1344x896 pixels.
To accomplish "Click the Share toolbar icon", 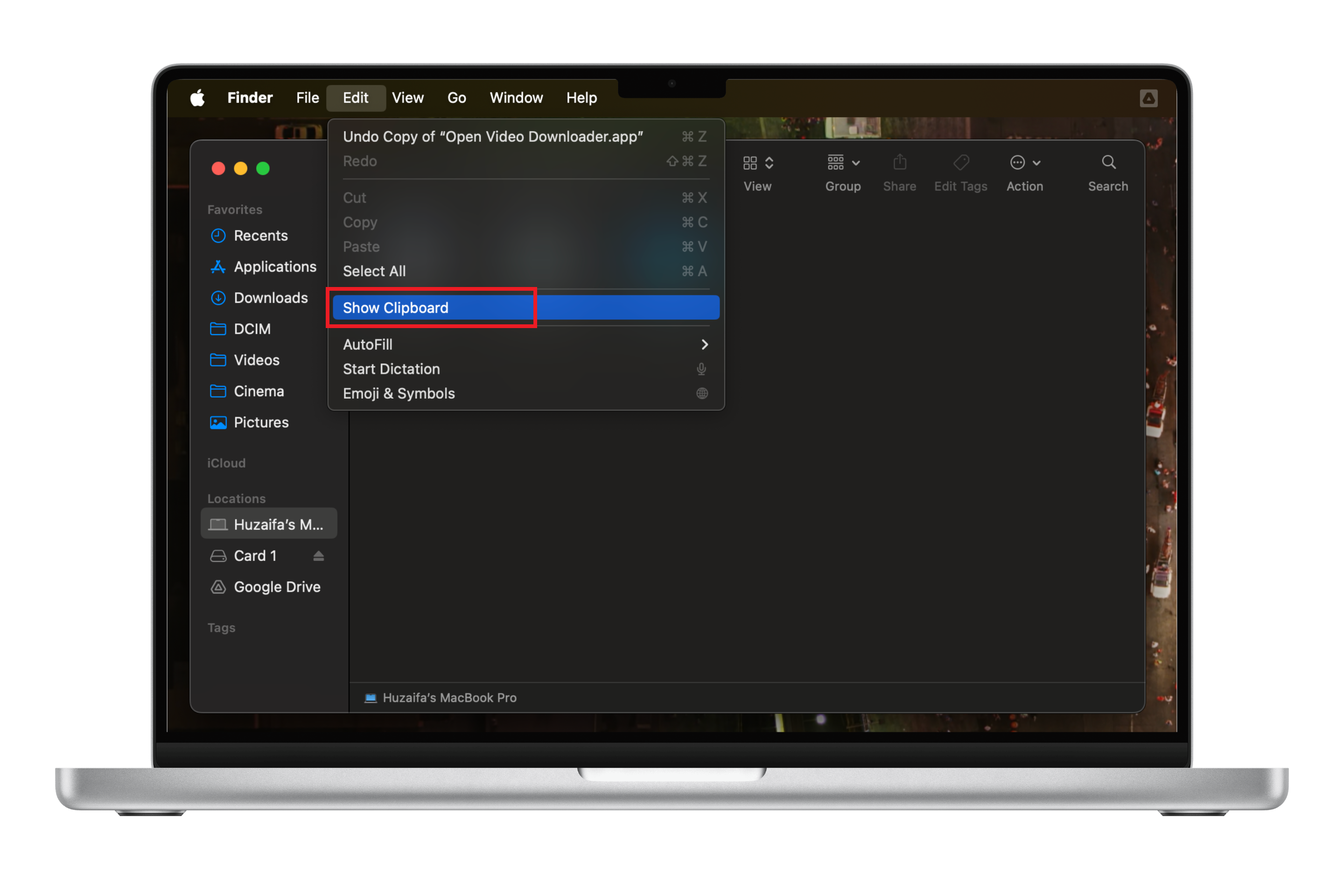I will click(899, 163).
